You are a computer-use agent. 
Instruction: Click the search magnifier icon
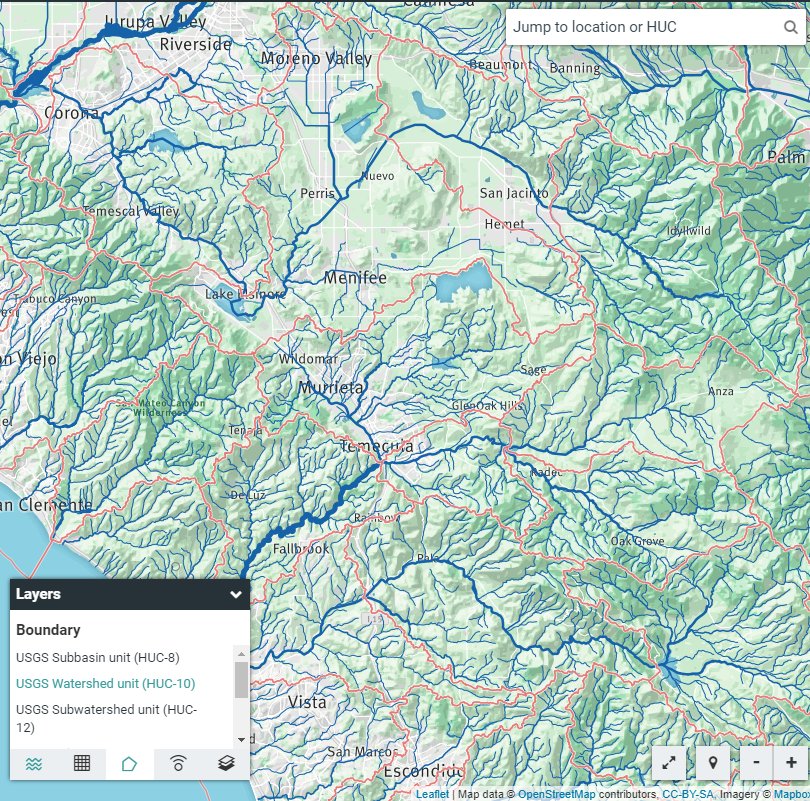(x=790, y=27)
